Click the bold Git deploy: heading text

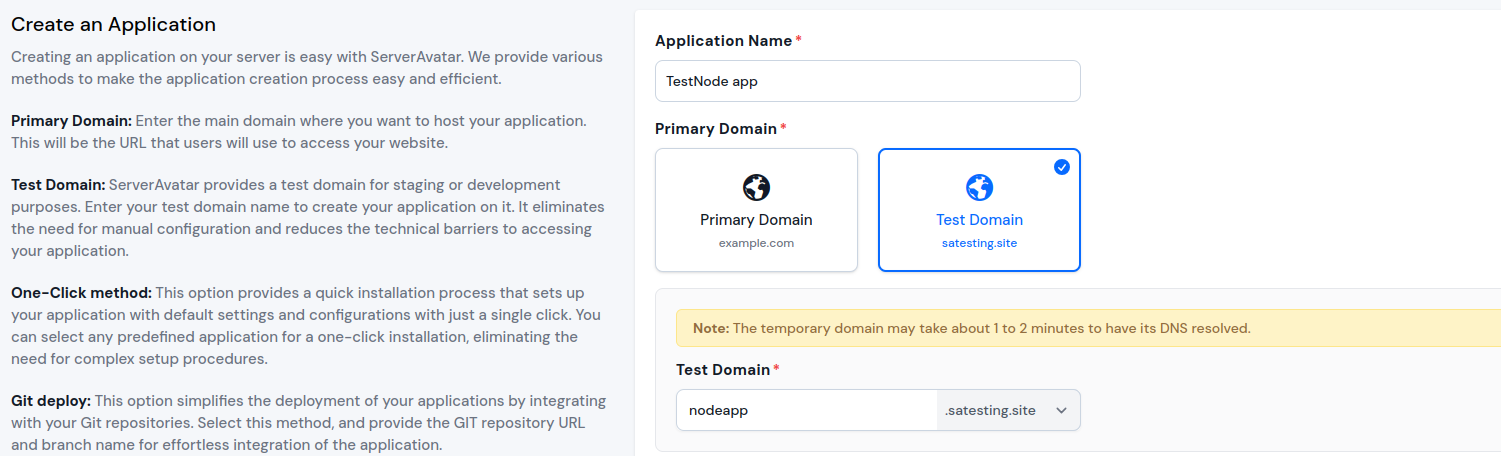pyautogui.click(x=50, y=401)
